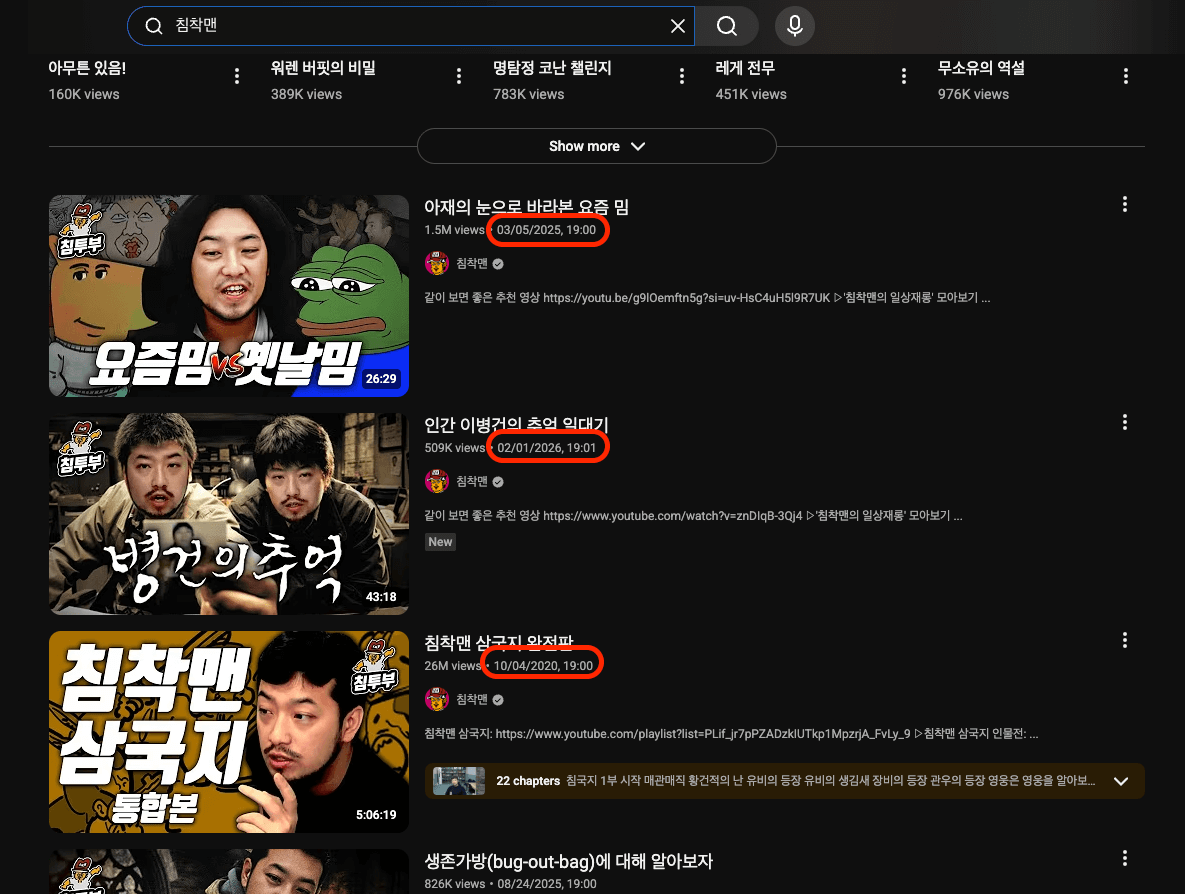Open the 요즘밈 vs 옛날밈 video thumbnail

229,296
